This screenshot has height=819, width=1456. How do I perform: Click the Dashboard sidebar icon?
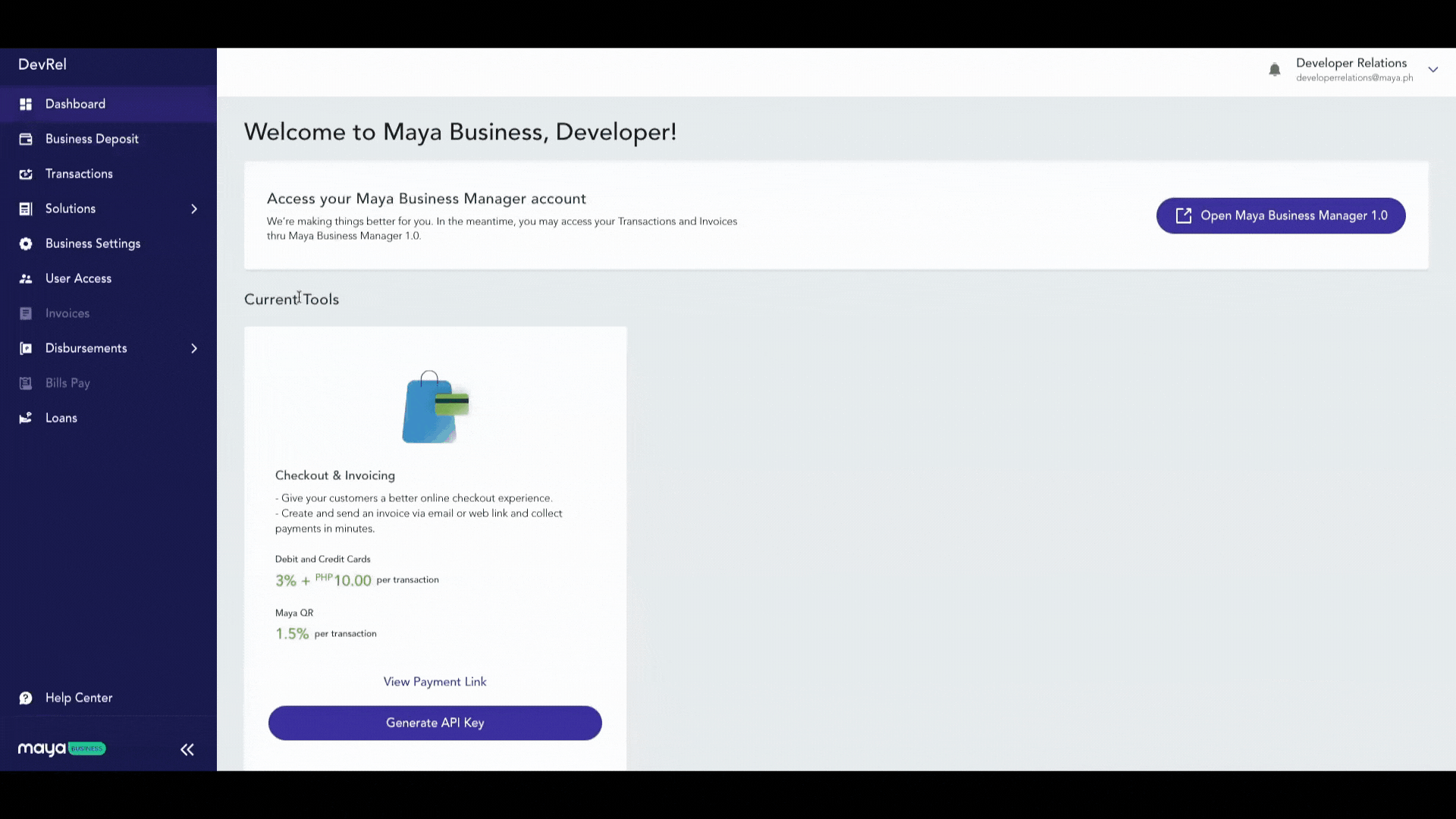tap(26, 104)
